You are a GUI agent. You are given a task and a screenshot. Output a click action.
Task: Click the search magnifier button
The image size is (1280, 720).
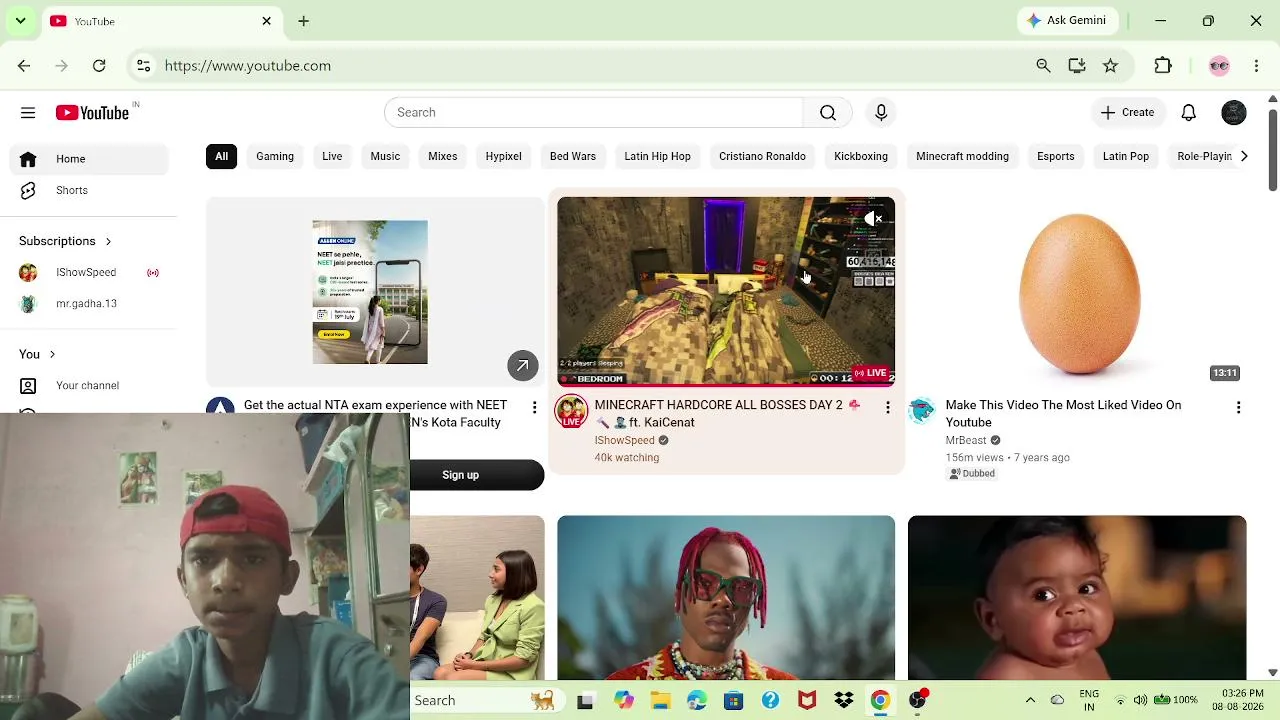(x=828, y=113)
